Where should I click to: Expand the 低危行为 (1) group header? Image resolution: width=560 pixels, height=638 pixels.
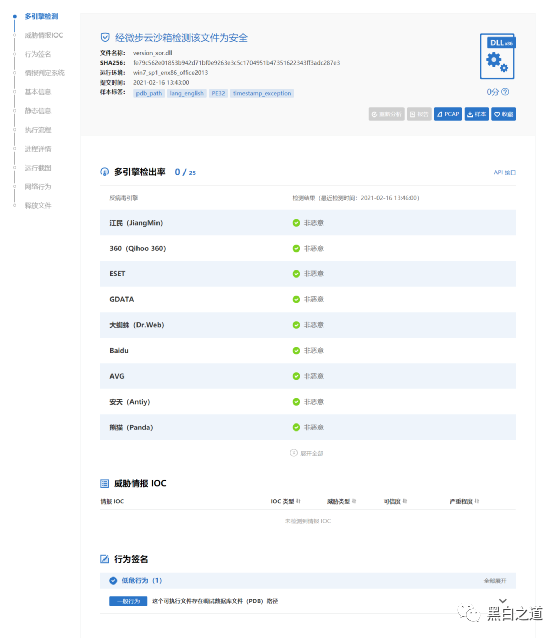point(308,581)
